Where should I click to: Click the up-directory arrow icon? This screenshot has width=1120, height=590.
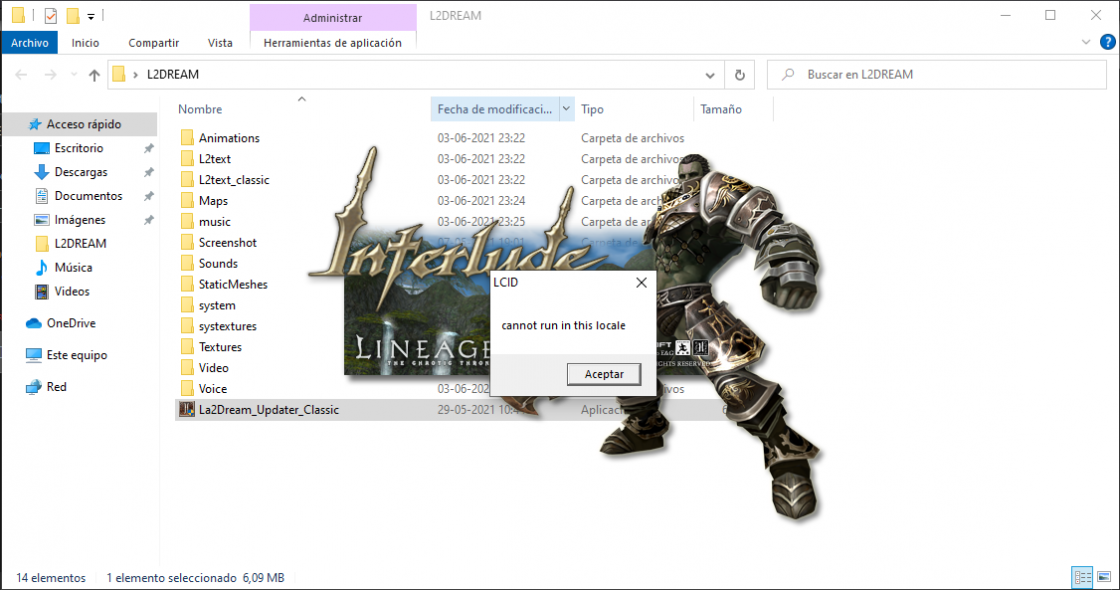point(95,75)
